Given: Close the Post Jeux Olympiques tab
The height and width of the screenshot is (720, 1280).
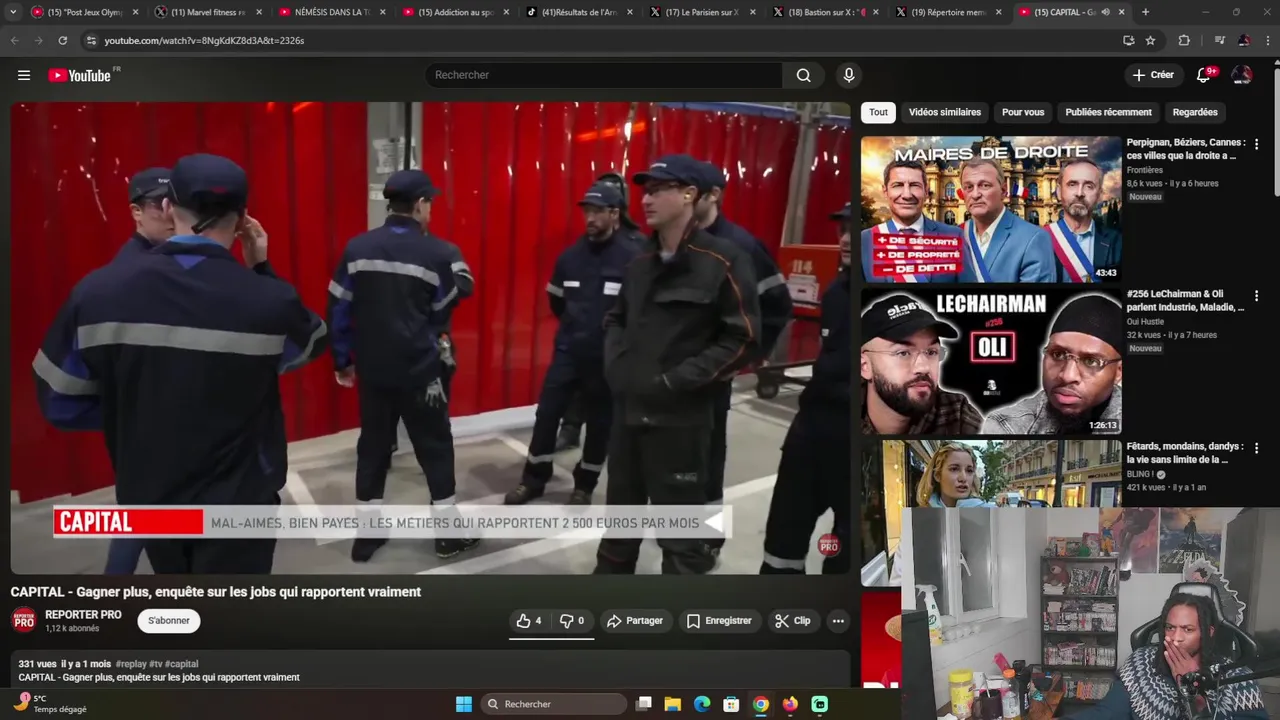Looking at the screenshot, I should [x=135, y=12].
